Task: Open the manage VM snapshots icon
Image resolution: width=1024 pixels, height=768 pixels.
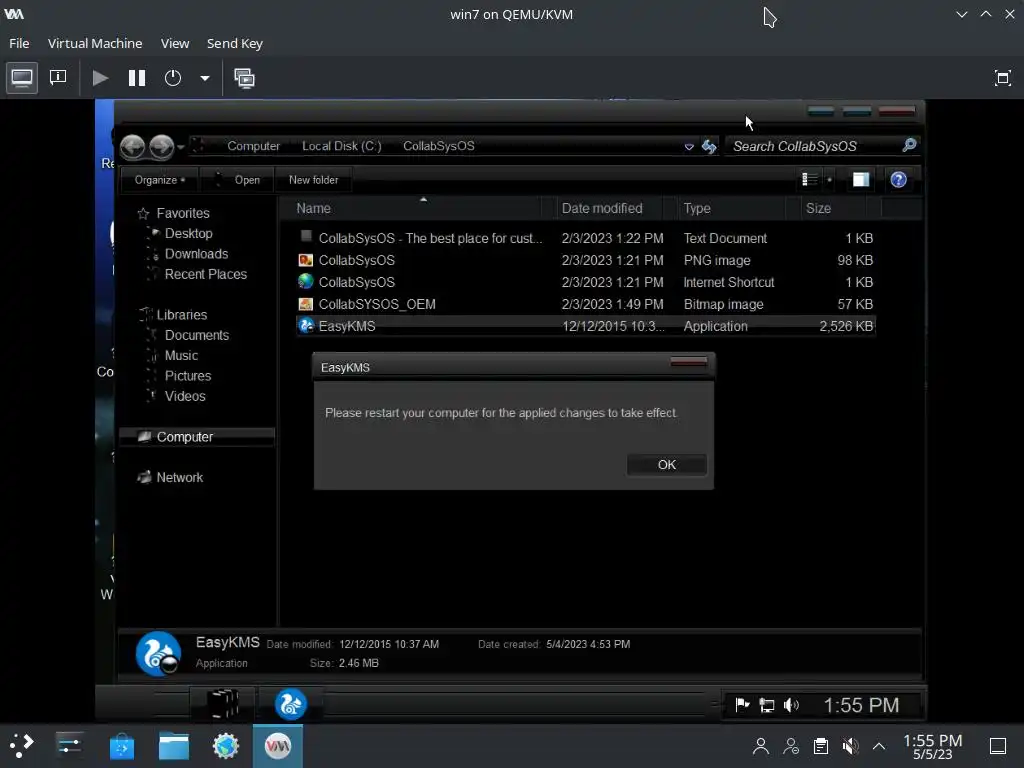Action: coord(244,78)
